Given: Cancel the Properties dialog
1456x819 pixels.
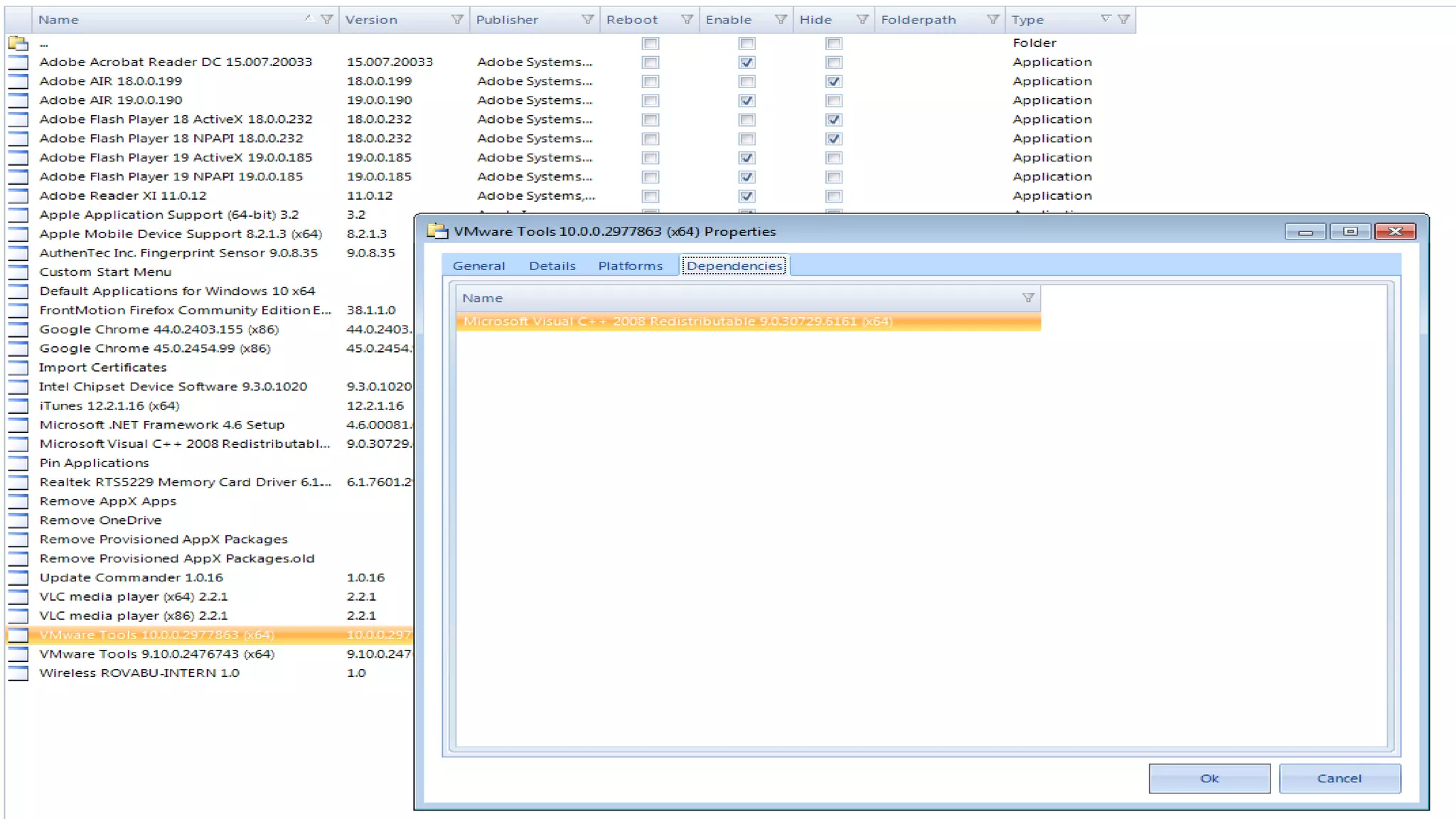Looking at the screenshot, I should click(x=1339, y=778).
